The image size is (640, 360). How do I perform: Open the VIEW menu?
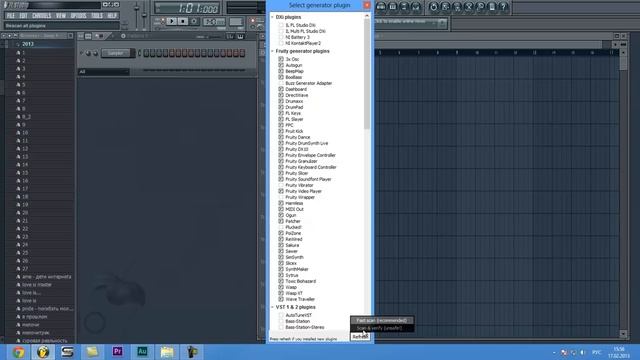coord(61,16)
